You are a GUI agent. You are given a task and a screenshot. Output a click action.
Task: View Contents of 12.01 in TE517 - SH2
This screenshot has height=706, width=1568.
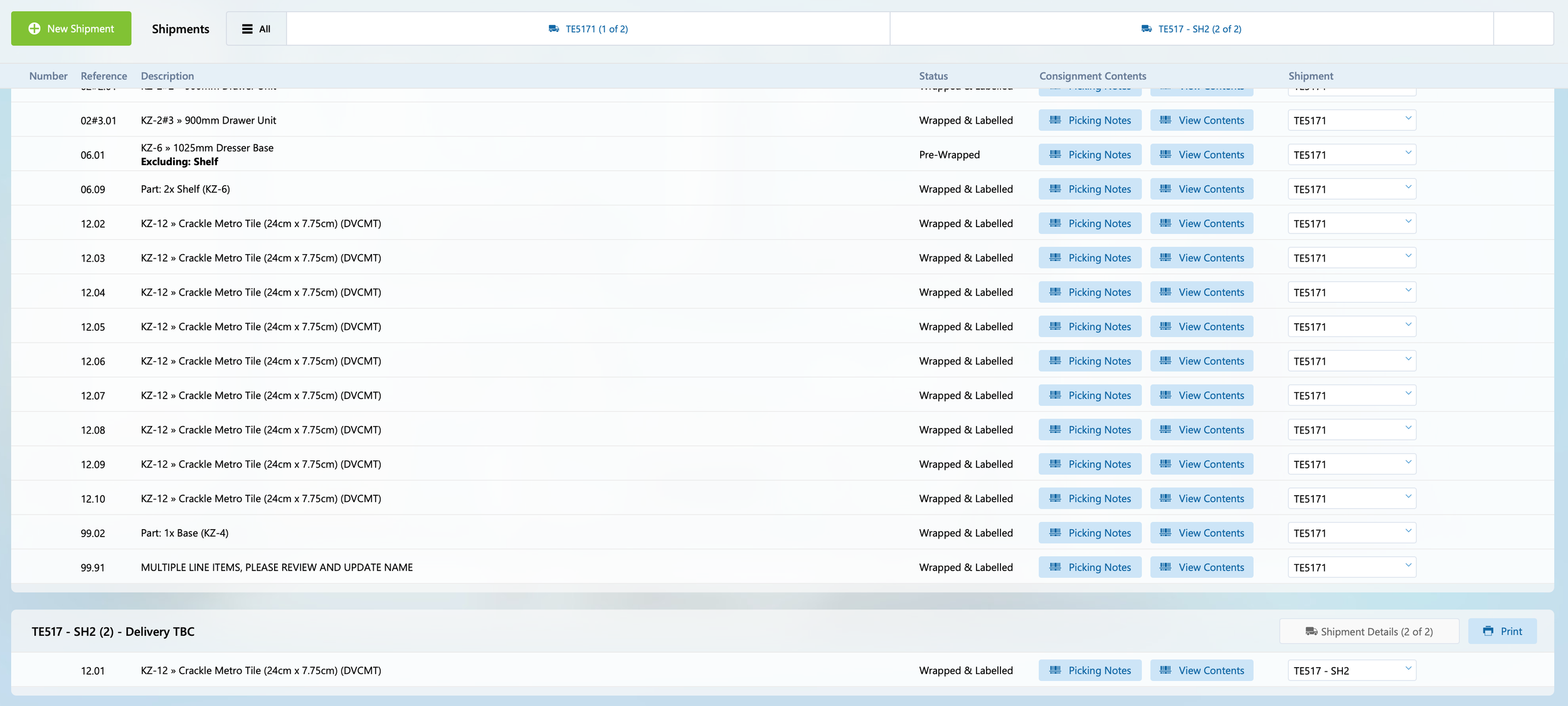(1201, 671)
